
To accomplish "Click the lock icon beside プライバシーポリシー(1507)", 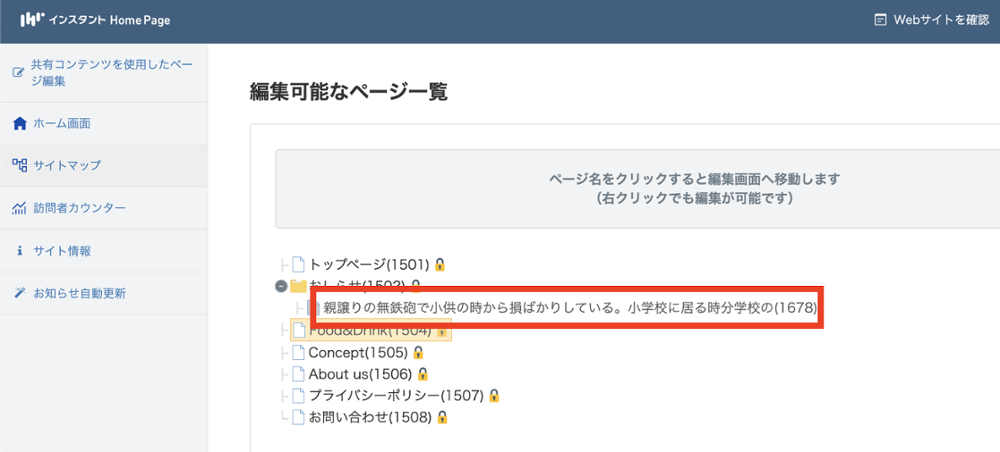I will point(493,395).
